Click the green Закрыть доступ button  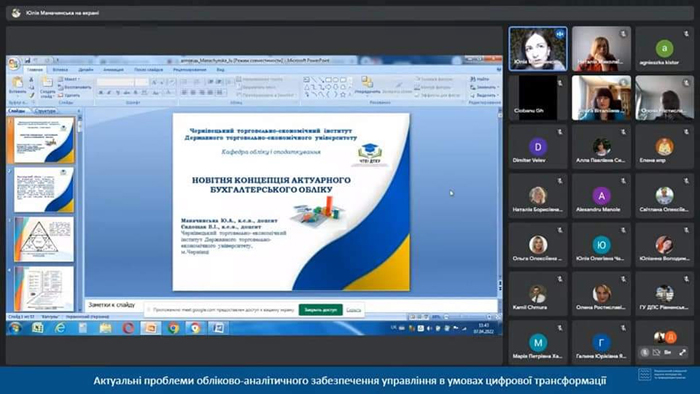321,310
